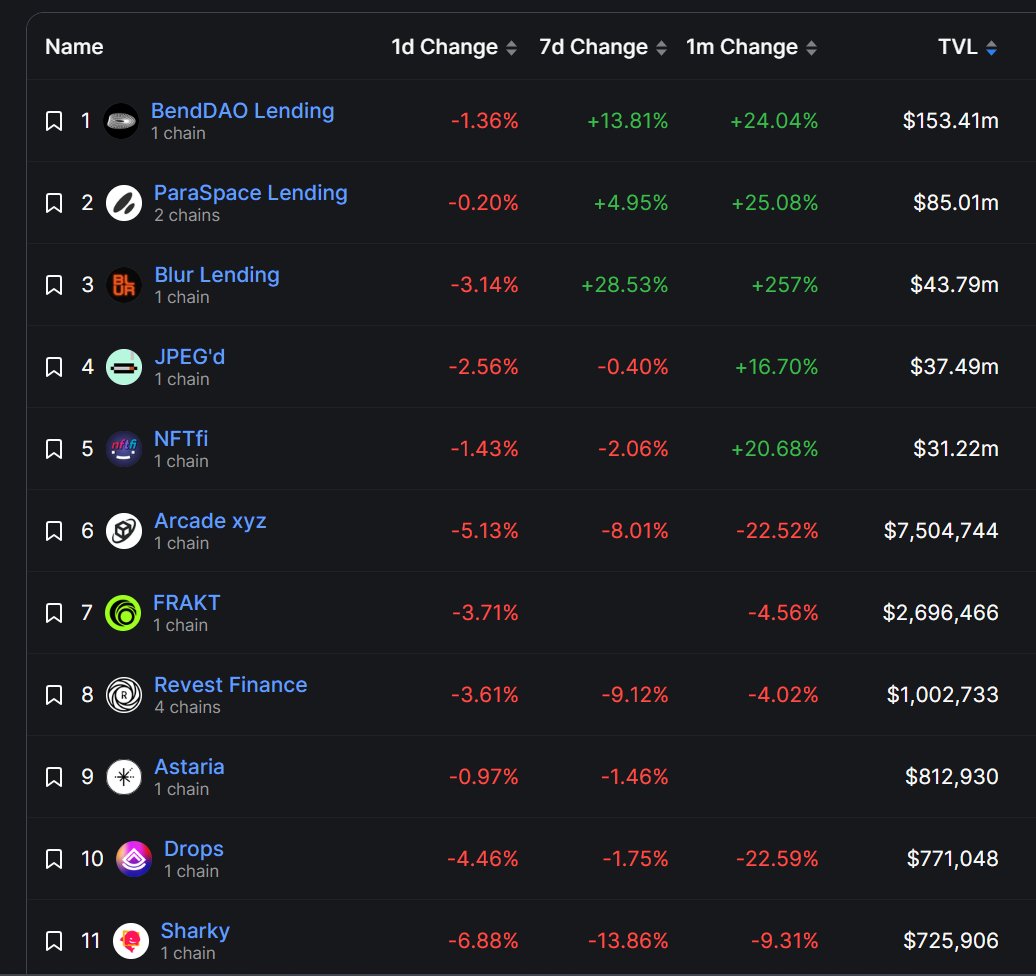Open Drops protocol page

click(194, 848)
